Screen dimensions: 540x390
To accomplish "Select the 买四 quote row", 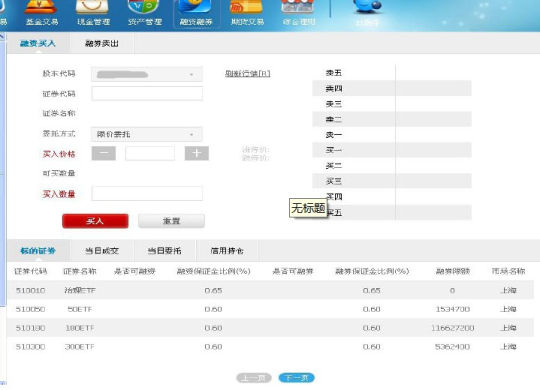I will [392, 196].
